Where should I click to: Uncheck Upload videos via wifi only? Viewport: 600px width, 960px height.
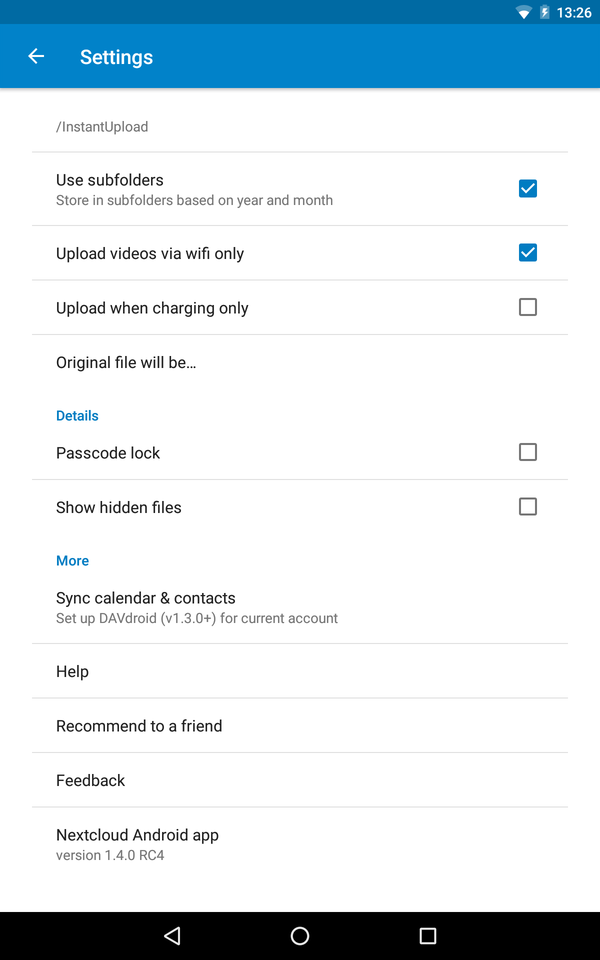[528, 253]
